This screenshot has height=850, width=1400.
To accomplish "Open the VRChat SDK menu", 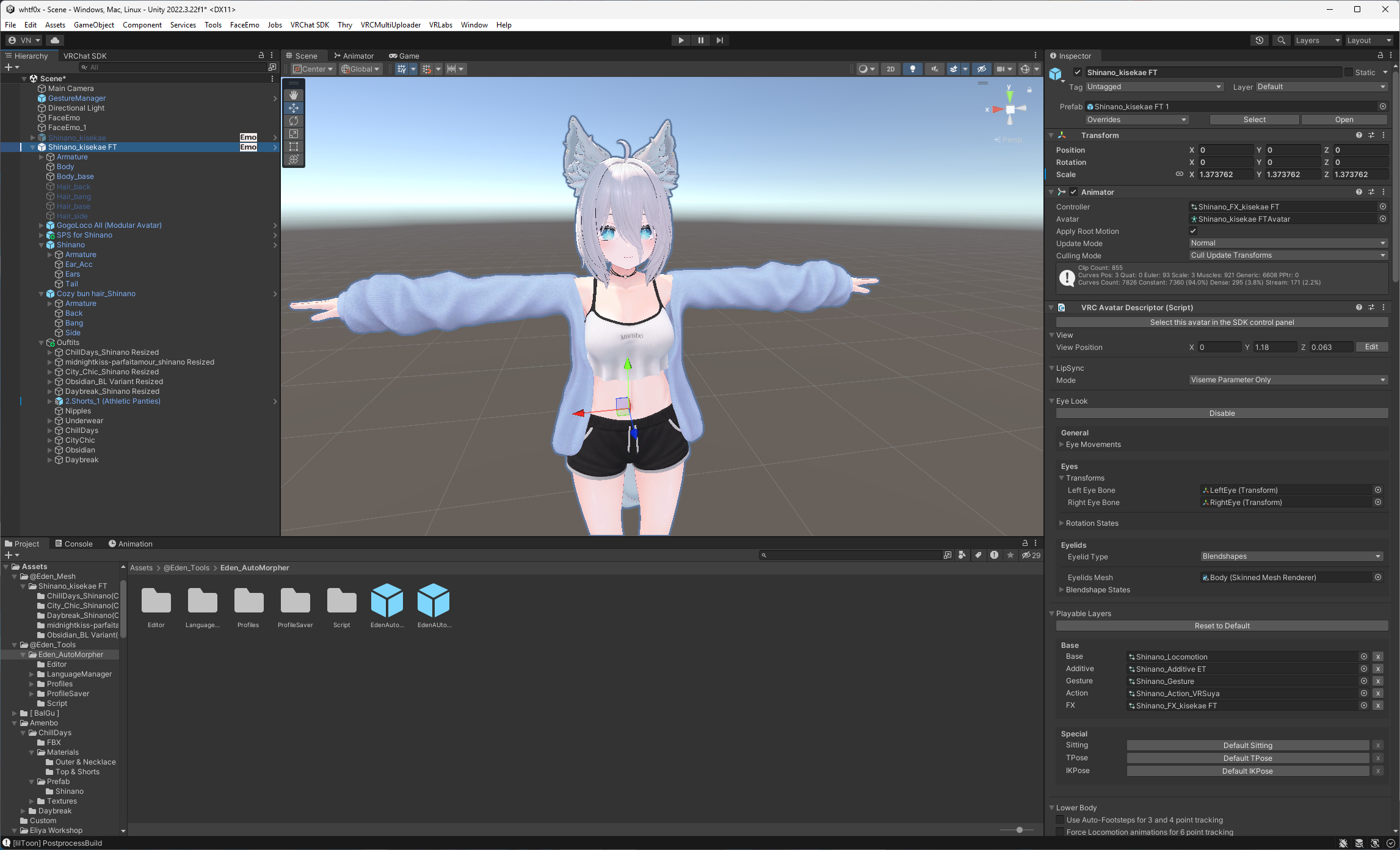I will (310, 25).
